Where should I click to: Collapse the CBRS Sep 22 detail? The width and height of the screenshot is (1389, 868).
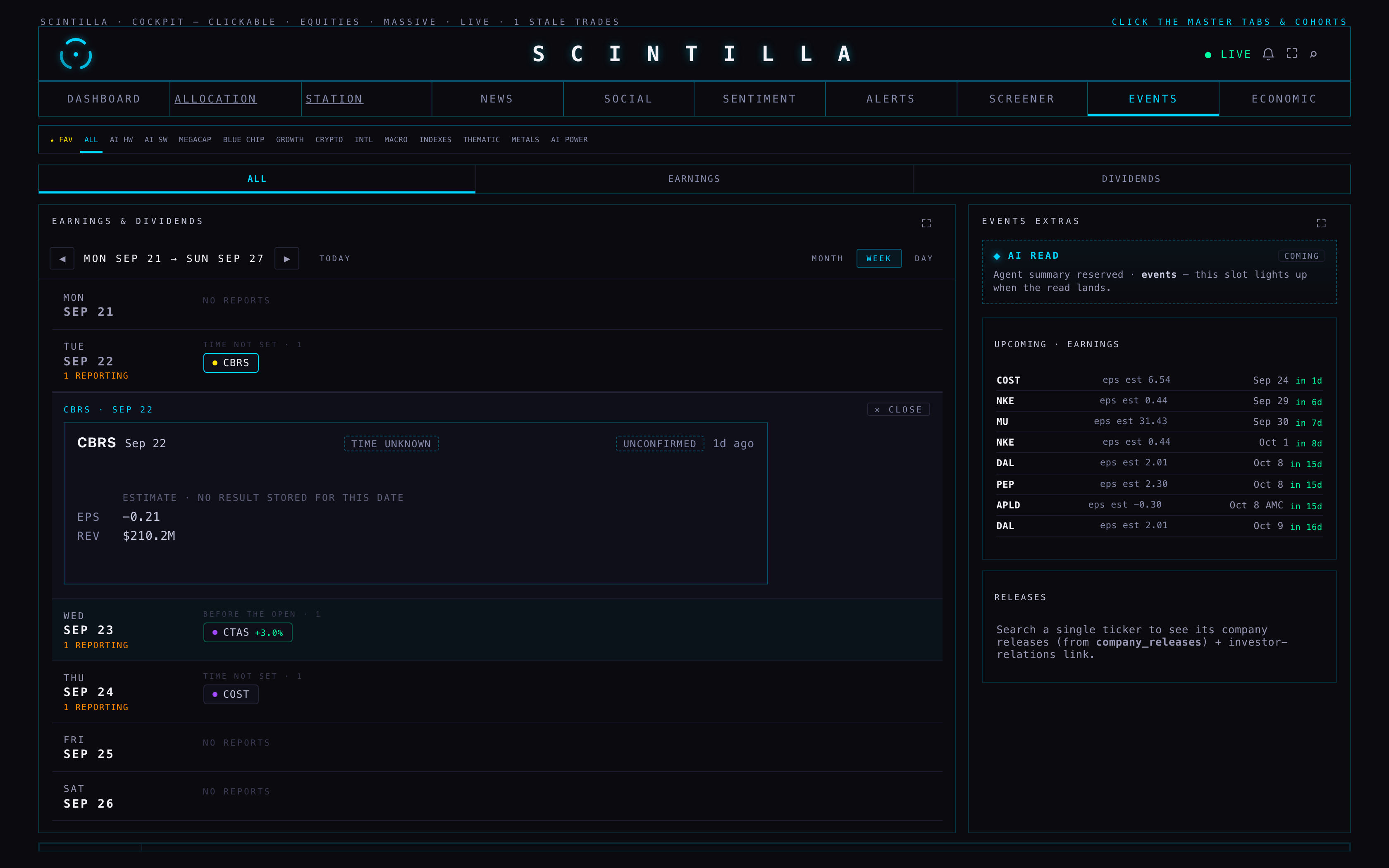click(898, 409)
